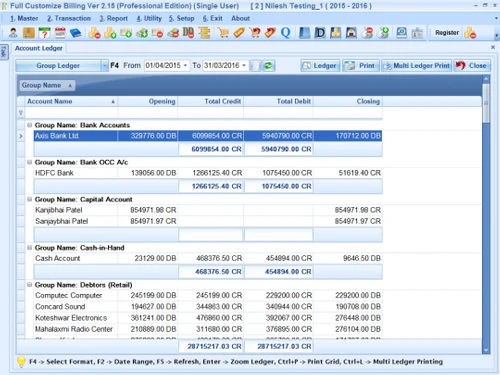Click the person account icon in toolbar
This screenshot has width=500, height=375.
click(13, 33)
